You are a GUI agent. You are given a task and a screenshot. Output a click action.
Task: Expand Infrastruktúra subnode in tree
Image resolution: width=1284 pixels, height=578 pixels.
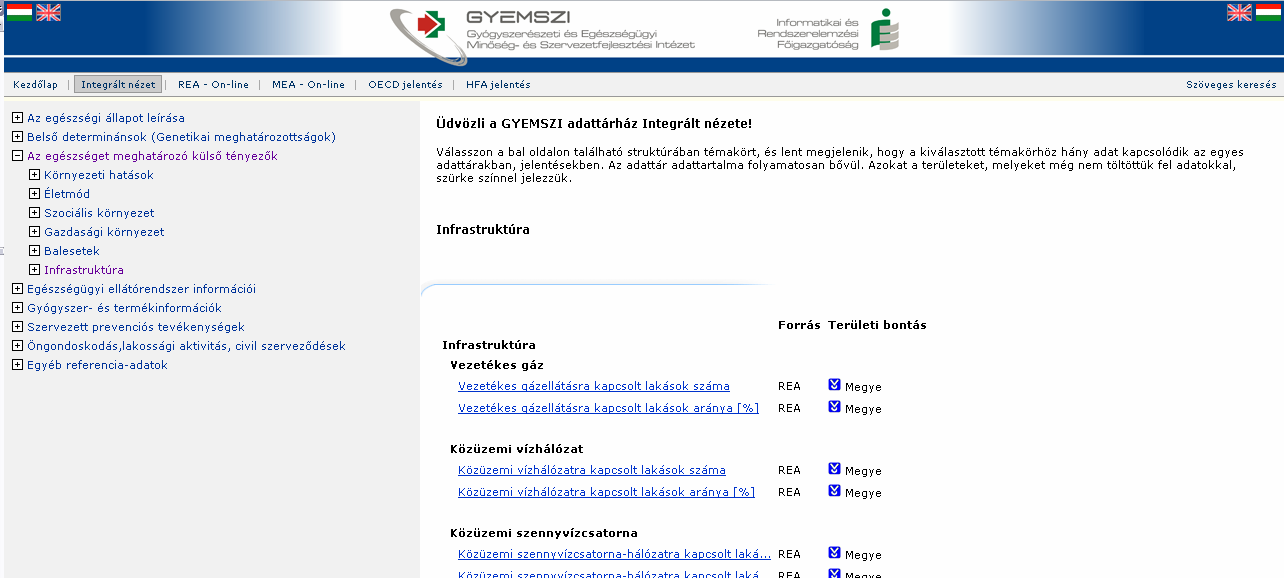[35, 270]
